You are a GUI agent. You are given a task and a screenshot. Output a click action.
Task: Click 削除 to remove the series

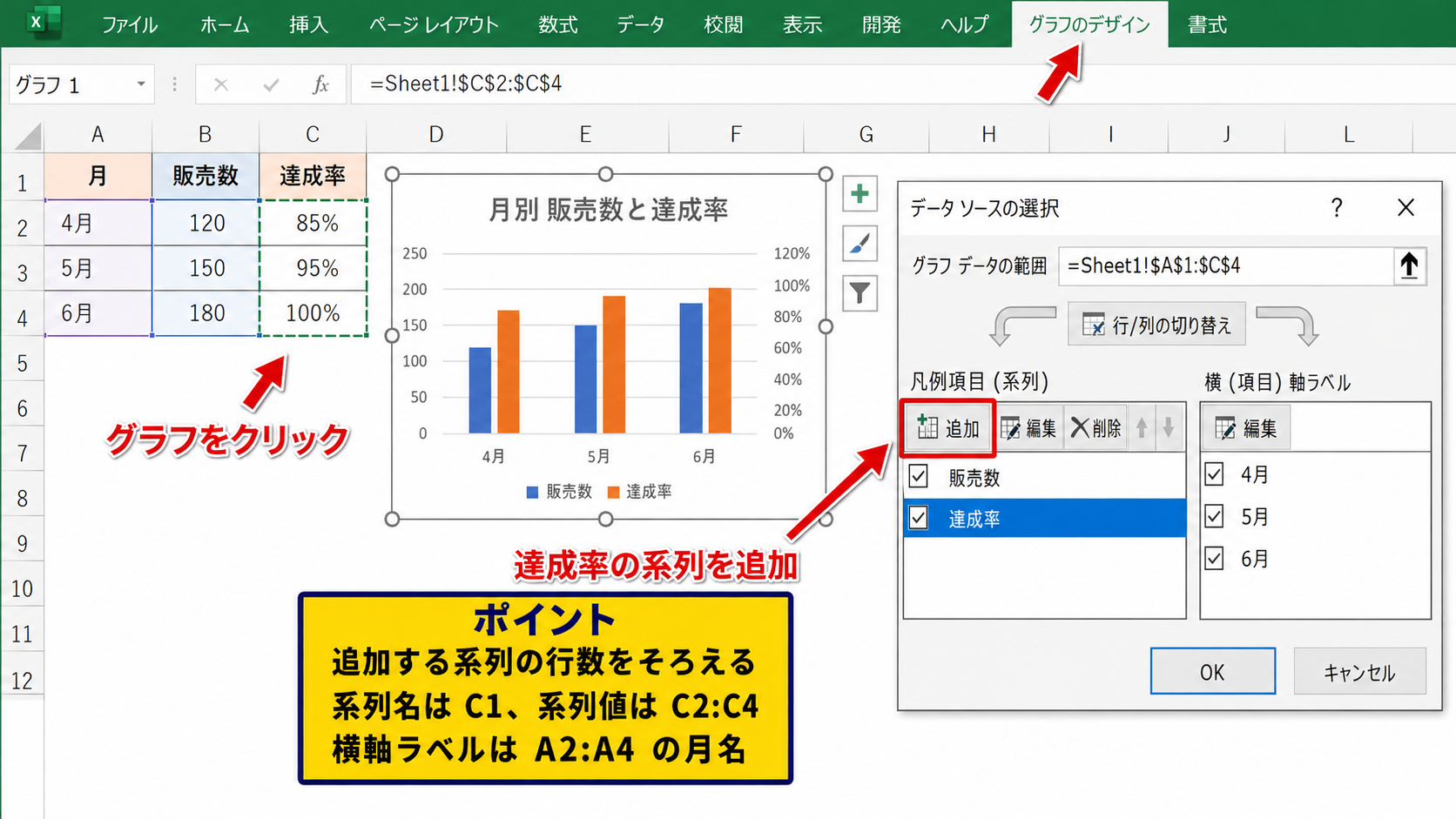1095,428
